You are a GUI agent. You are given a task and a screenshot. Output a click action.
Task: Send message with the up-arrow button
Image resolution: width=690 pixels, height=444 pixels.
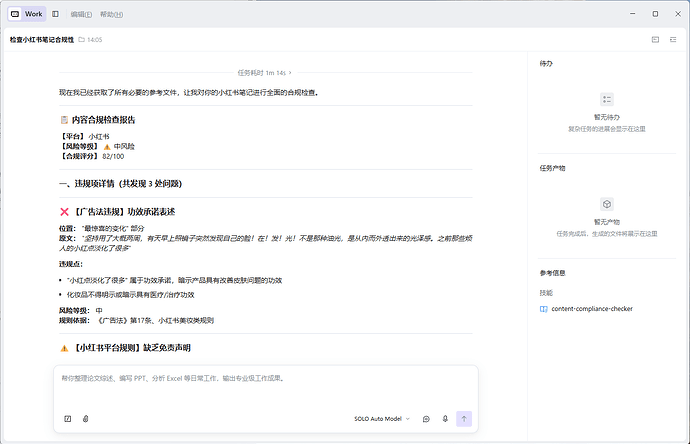click(464, 419)
